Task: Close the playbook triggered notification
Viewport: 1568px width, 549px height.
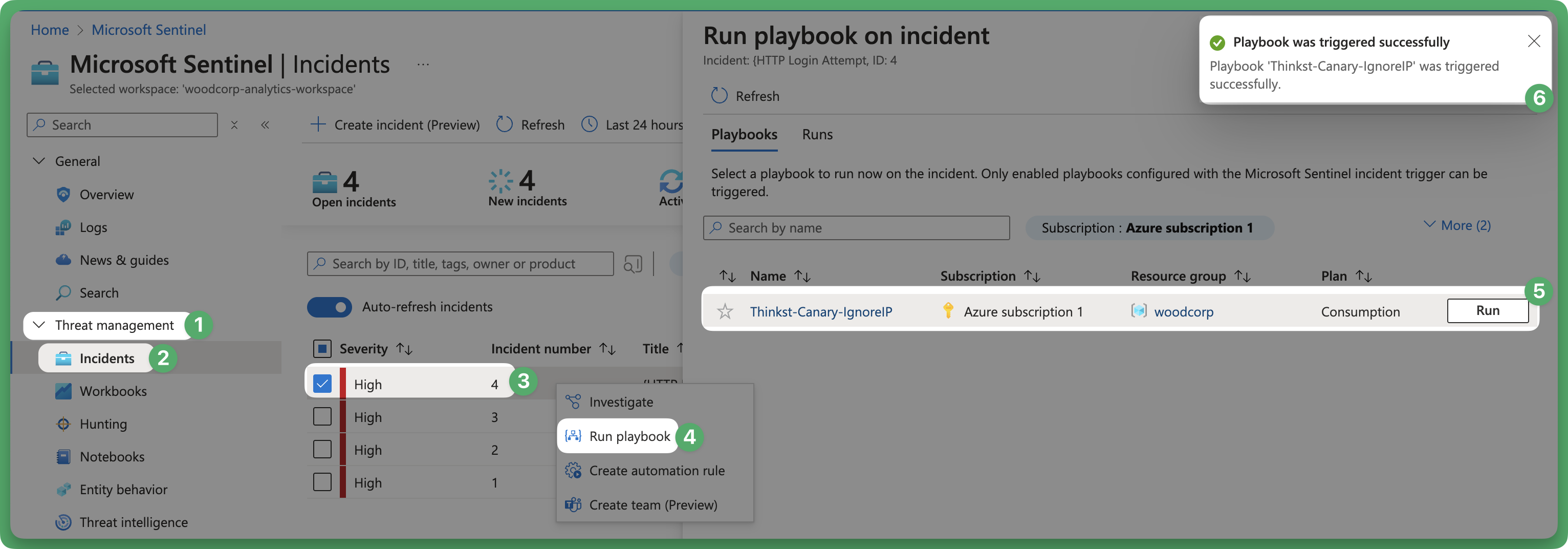Action: (1534, 41)
